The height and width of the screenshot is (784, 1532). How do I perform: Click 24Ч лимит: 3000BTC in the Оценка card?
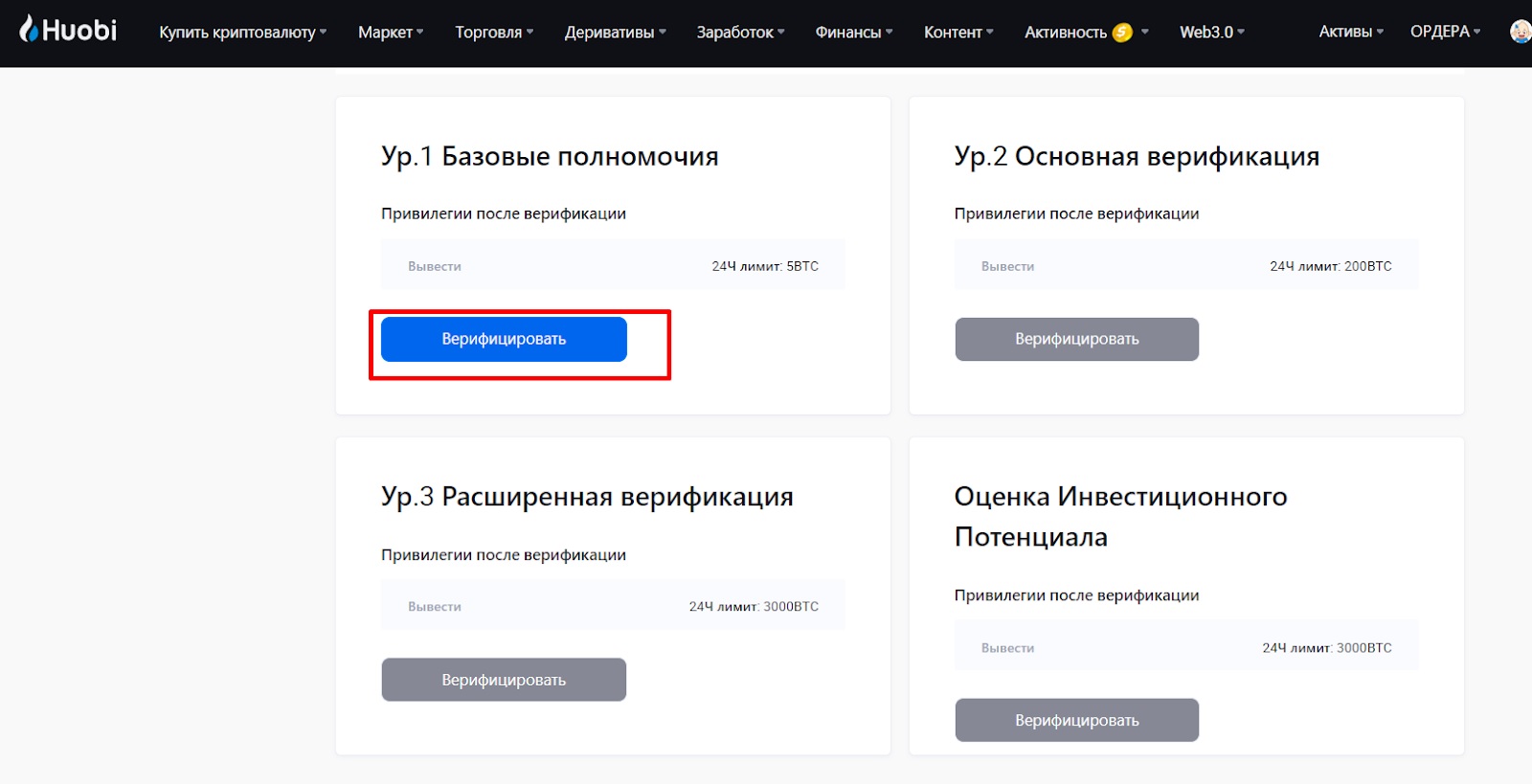[1327, 648]
